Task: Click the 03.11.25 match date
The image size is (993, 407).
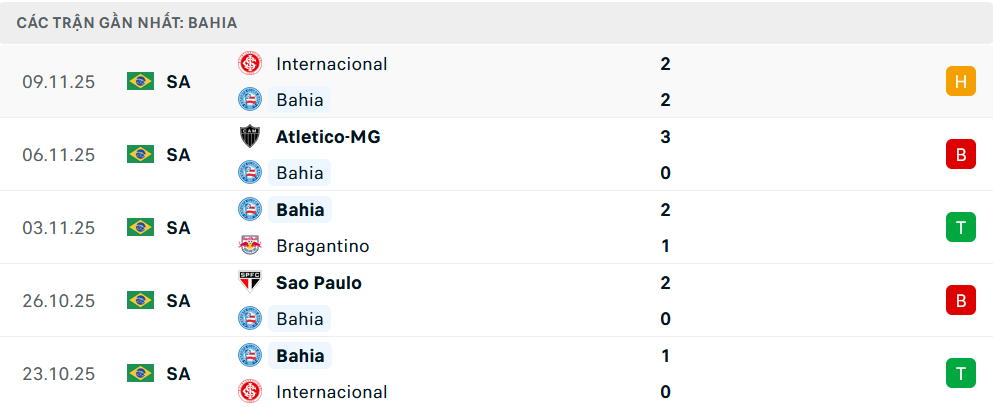Action: coord(58,228)
